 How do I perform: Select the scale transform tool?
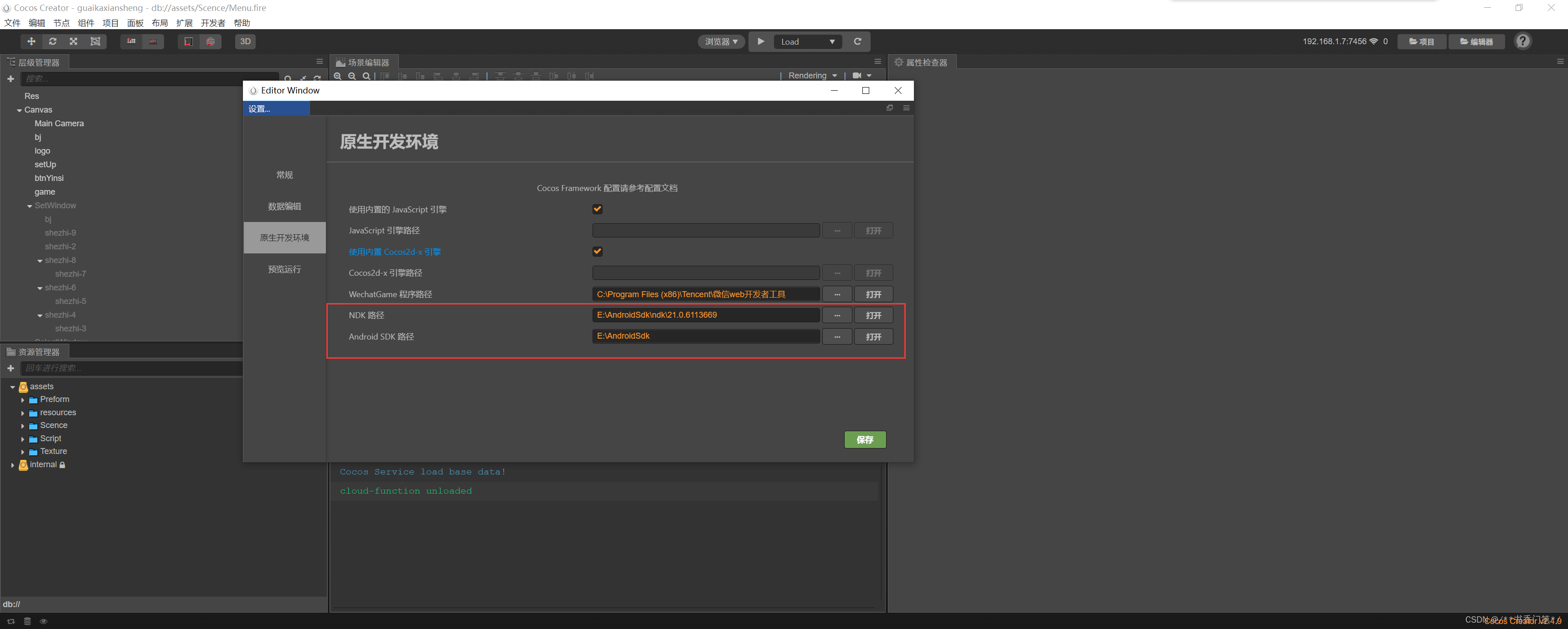(x=74, y=41)
